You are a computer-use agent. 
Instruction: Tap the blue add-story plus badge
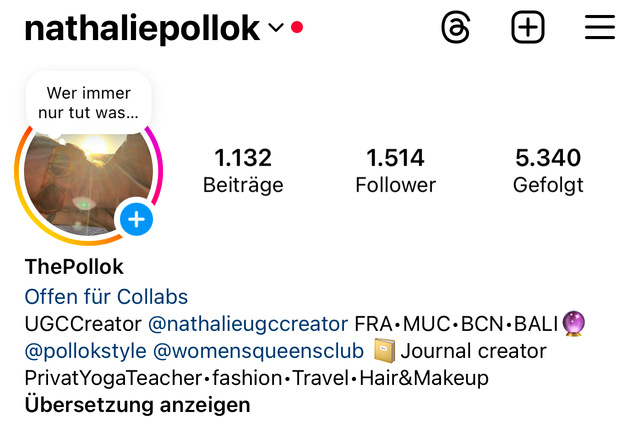click(x=136, y=219)
